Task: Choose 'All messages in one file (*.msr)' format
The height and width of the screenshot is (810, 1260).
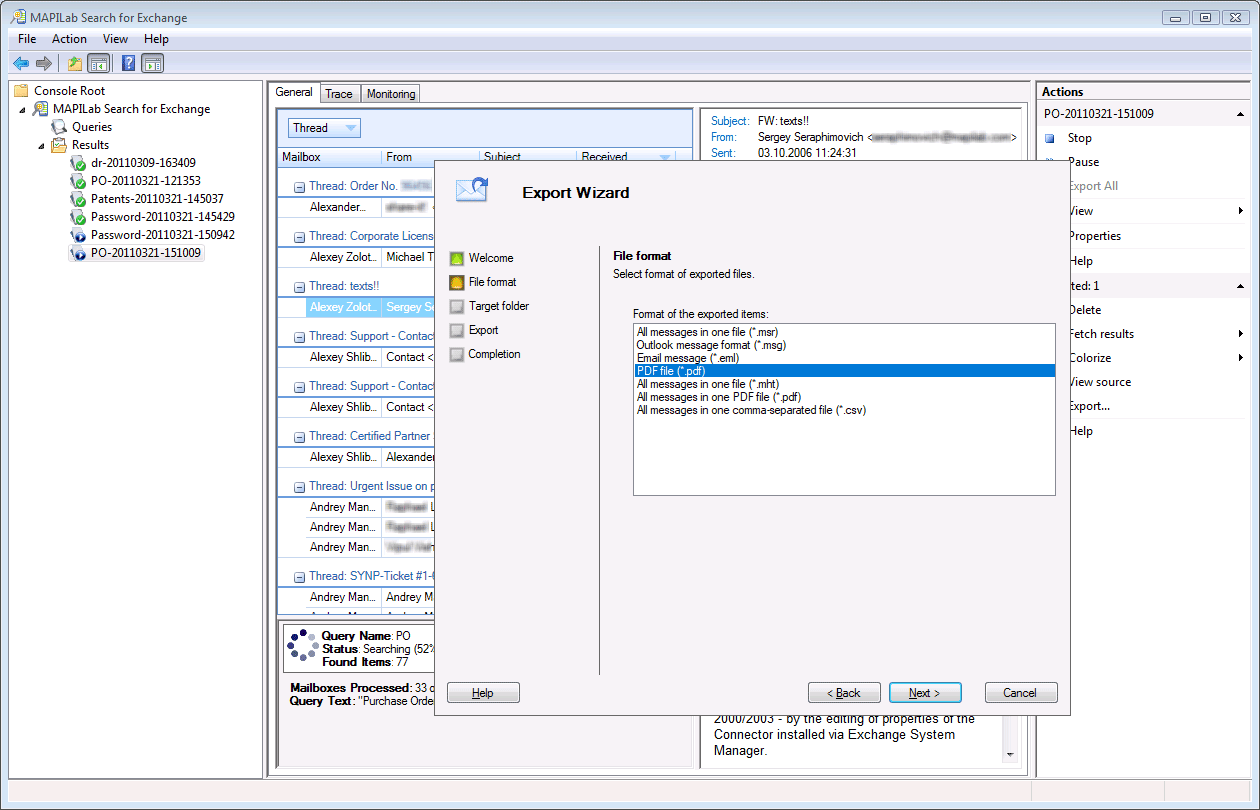Action: (844, 331)
